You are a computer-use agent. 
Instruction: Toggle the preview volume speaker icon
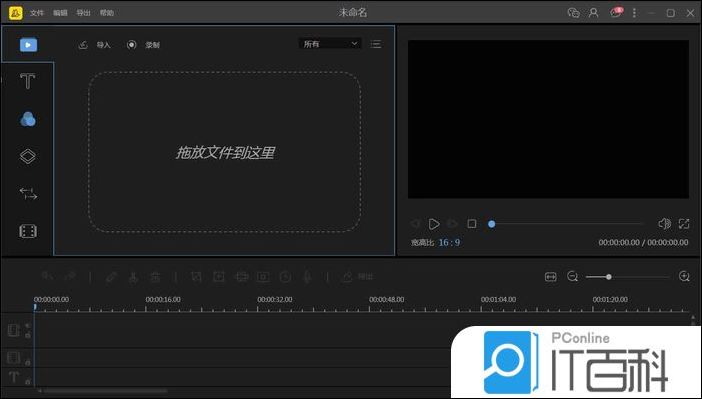point(664,223)
